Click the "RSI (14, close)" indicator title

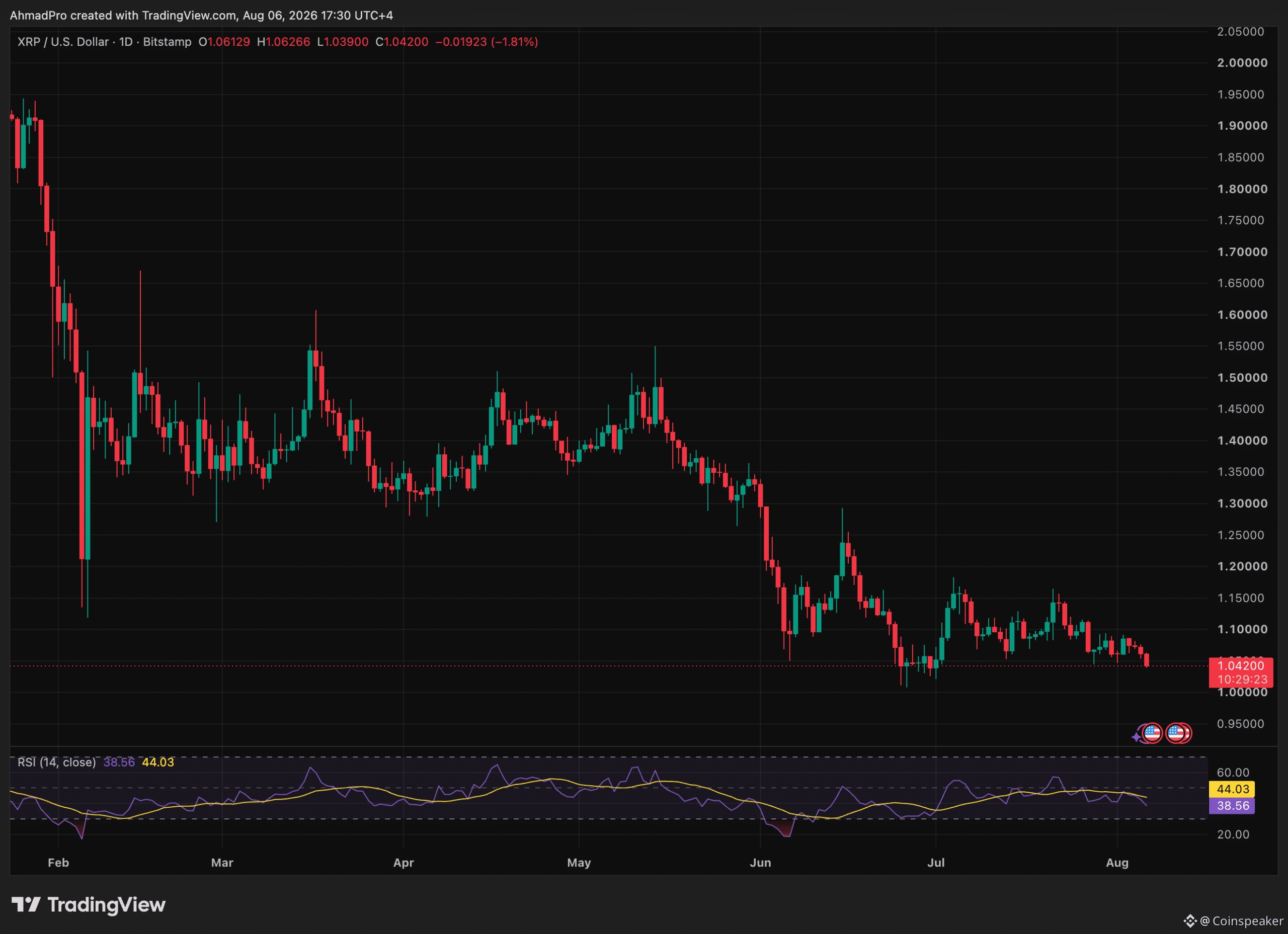pos(57,762)
